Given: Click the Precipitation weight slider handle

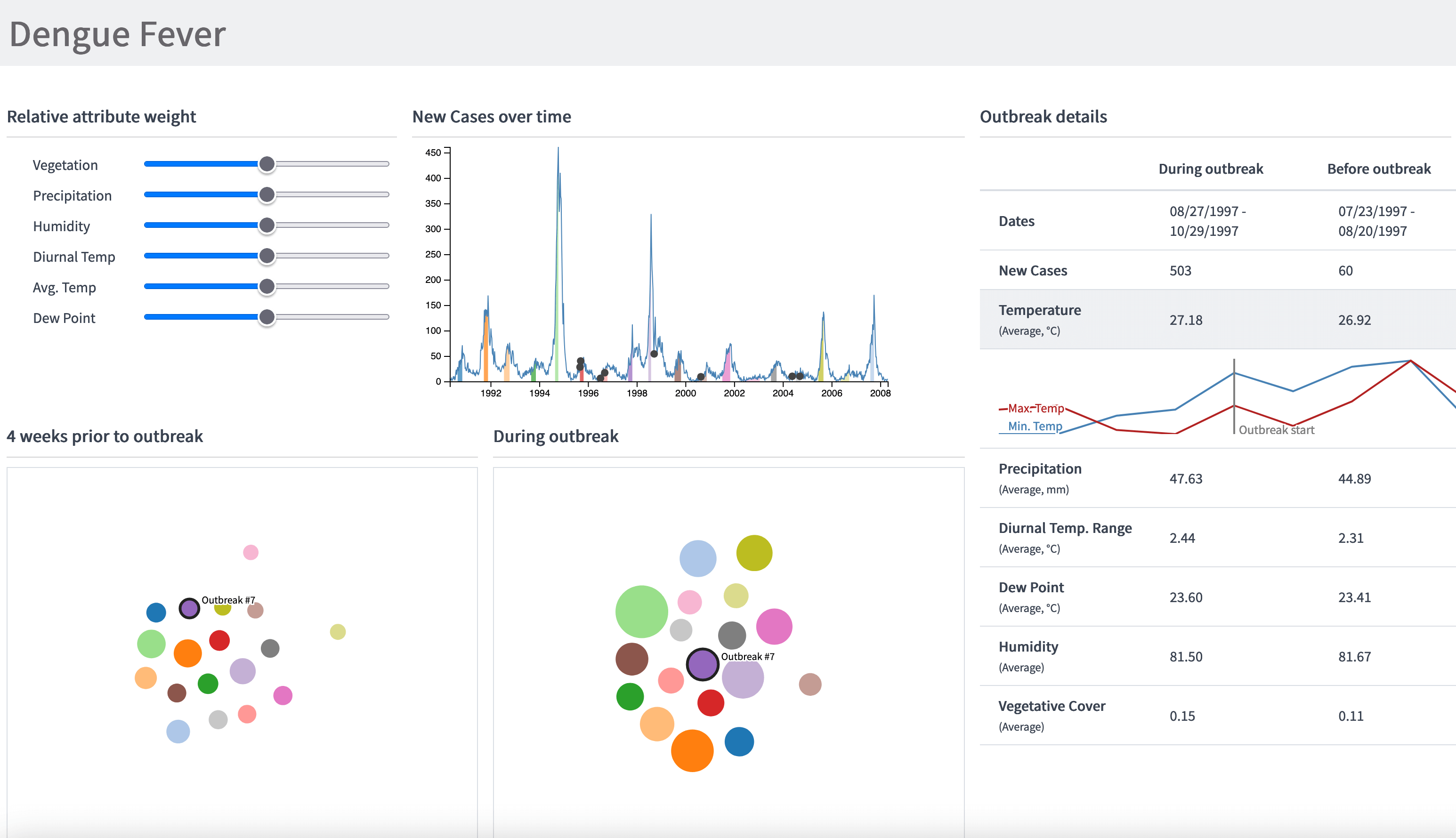Looking at the screenshot, I should [267, 194].
